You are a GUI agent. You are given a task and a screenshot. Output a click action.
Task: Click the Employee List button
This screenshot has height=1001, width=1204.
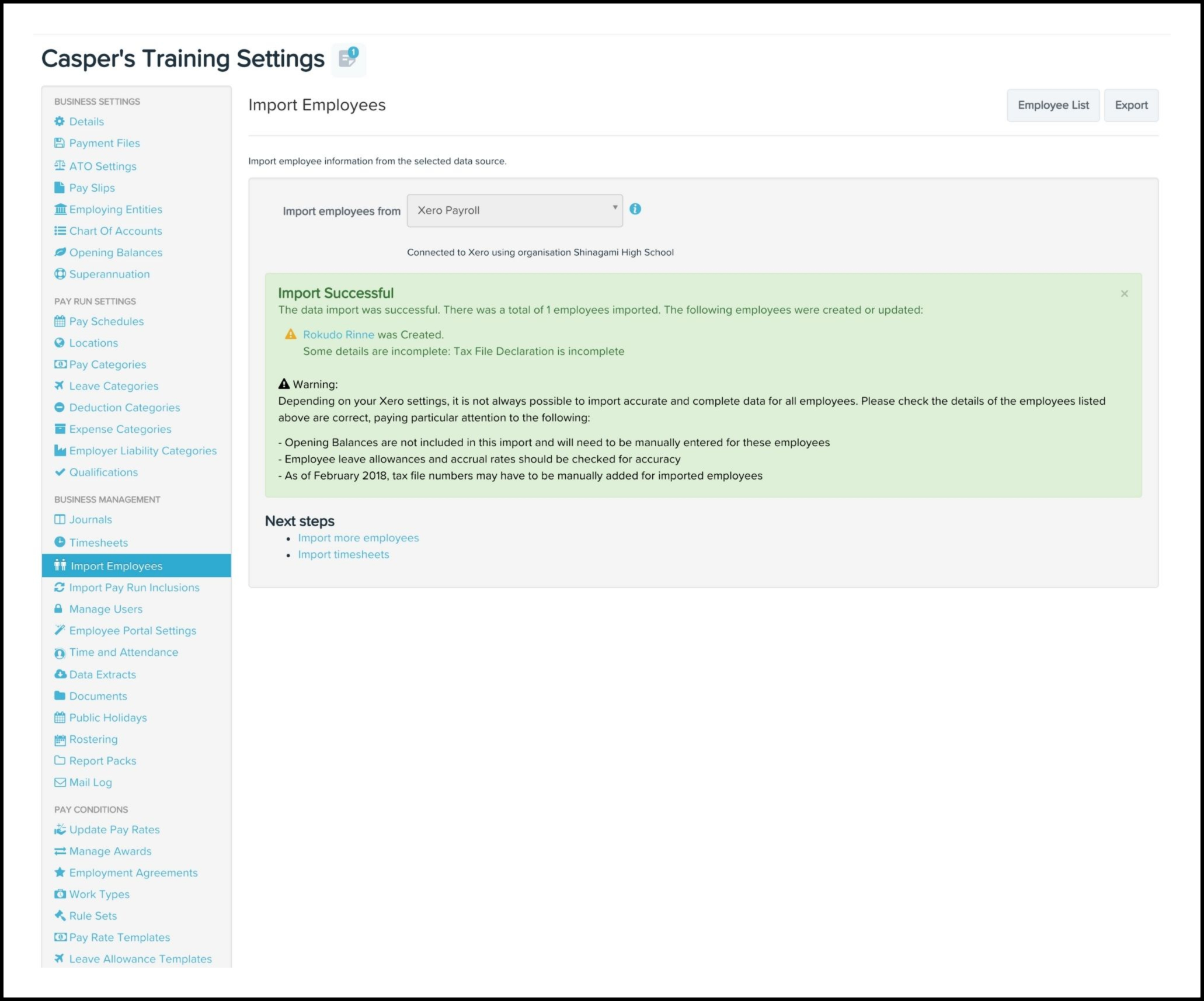click(x=1053, y=105)
